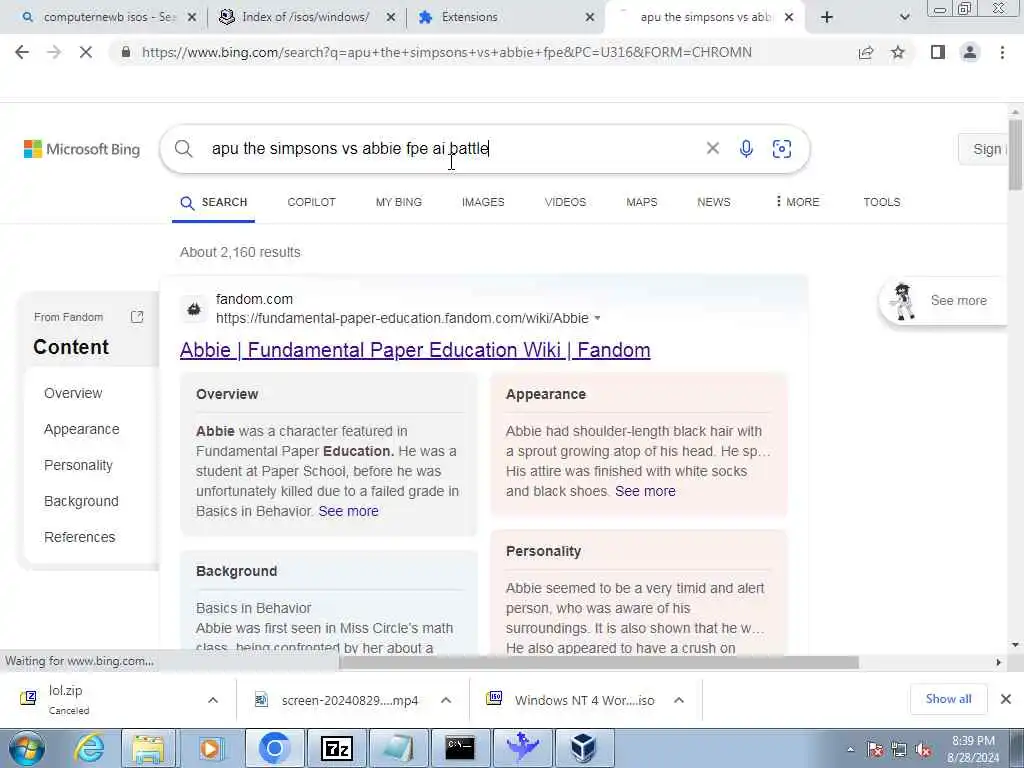Click the horizontal page scrollbar
The image size is (1024, 768).
(598, 662)
